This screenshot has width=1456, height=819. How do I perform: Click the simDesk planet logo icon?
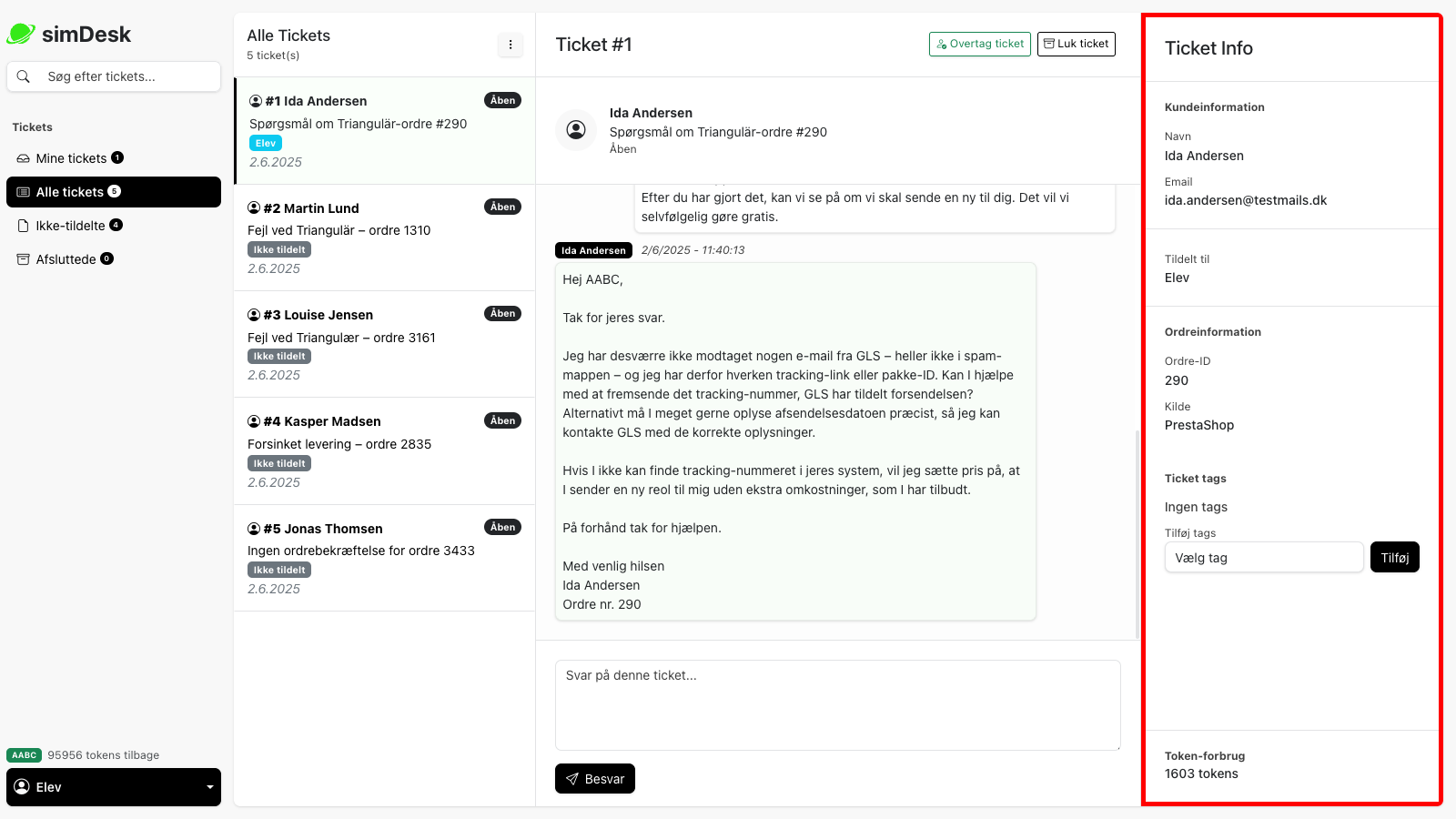coord(22,34)
